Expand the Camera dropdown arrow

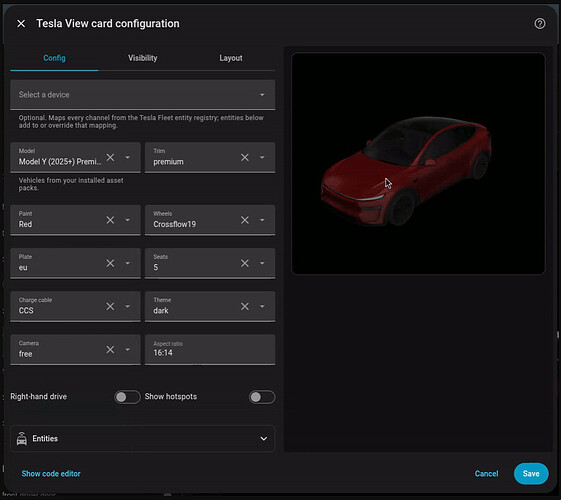pos(127,349)
